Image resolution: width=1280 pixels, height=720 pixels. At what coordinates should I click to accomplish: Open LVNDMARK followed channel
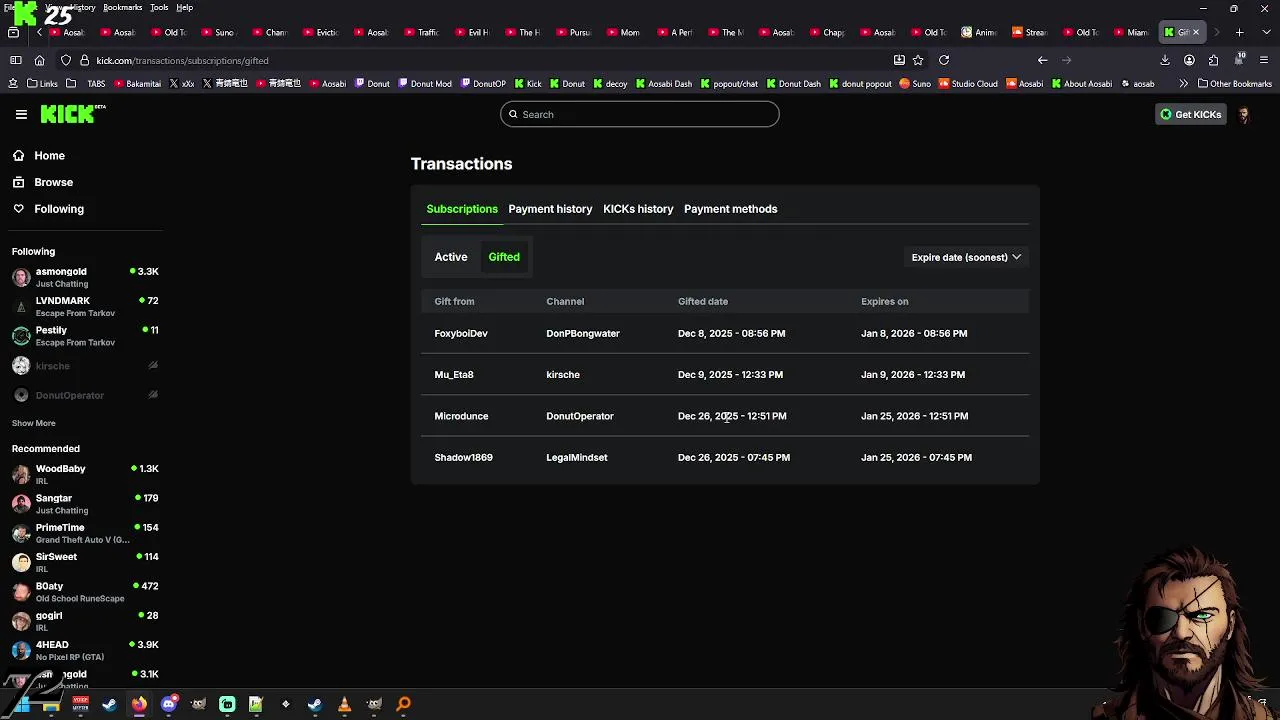click(x=85, y=306)
